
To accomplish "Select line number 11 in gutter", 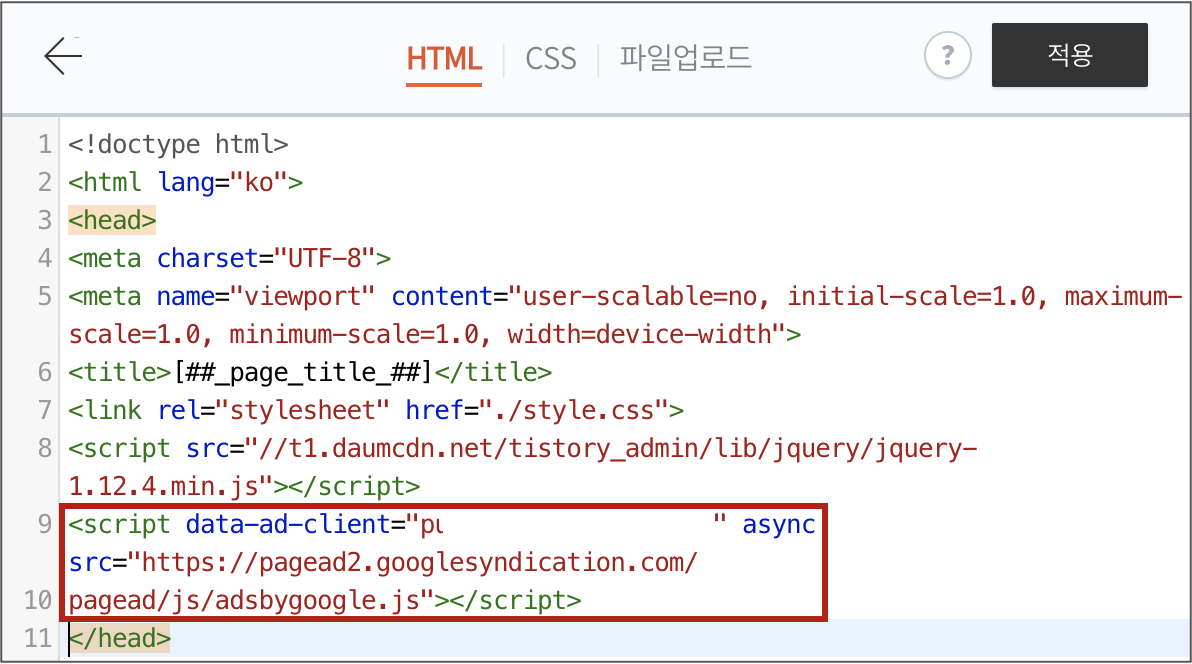I will [38, 639].
